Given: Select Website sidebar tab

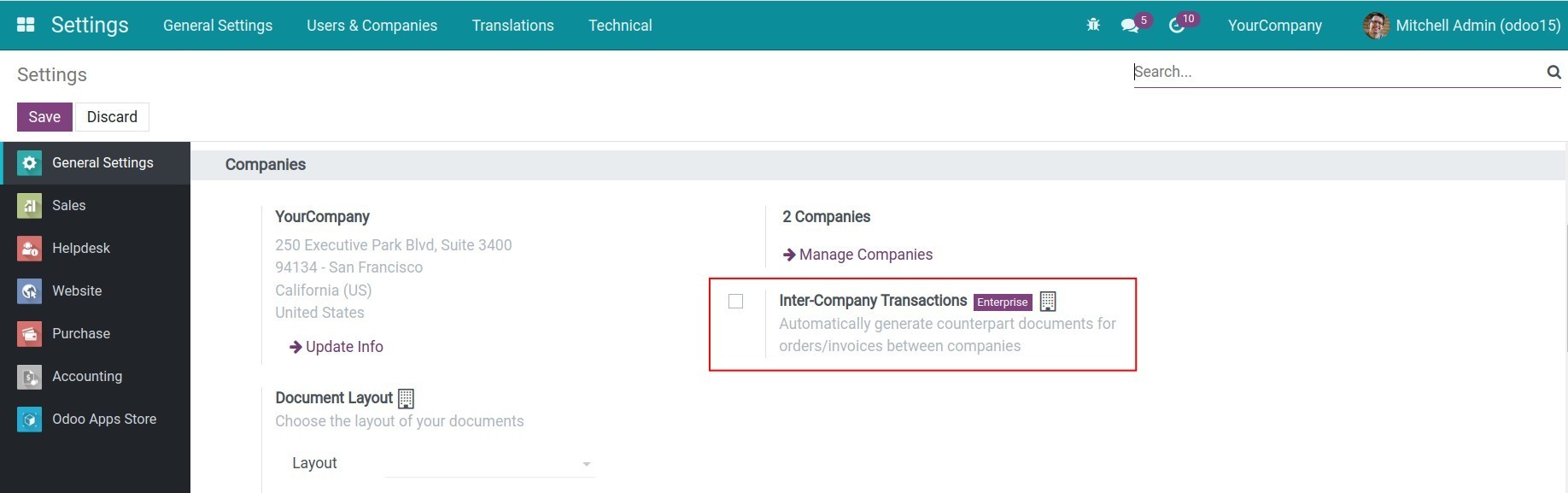Looking at the screenshot, I should (95, 291).
